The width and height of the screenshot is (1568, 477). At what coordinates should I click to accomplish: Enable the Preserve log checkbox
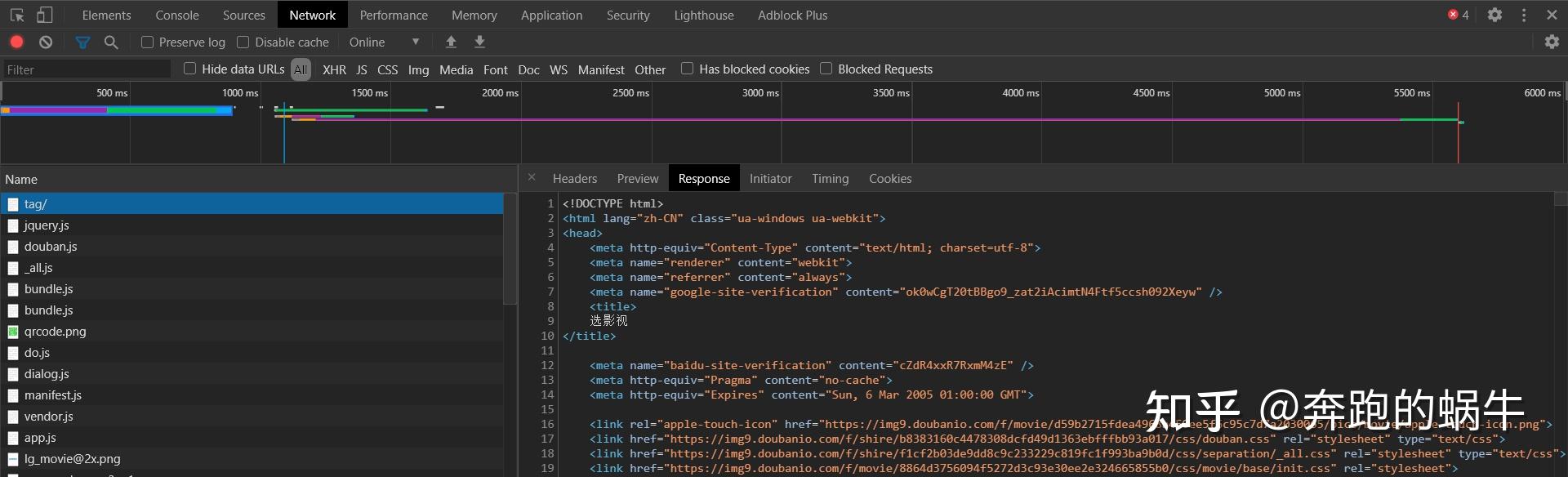pyautogui.click(x=148, y=42)
